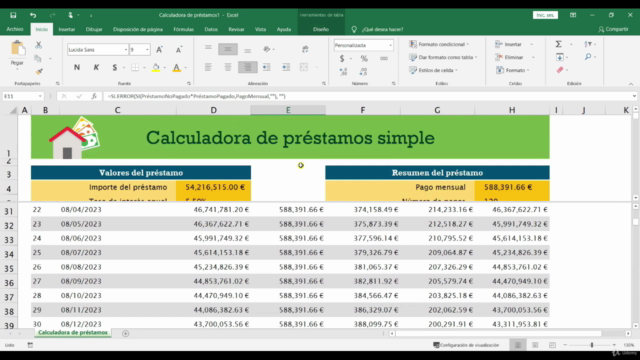The image size is (640, 360).
Task: Undo the last action
Action: [x=33, y=15]
